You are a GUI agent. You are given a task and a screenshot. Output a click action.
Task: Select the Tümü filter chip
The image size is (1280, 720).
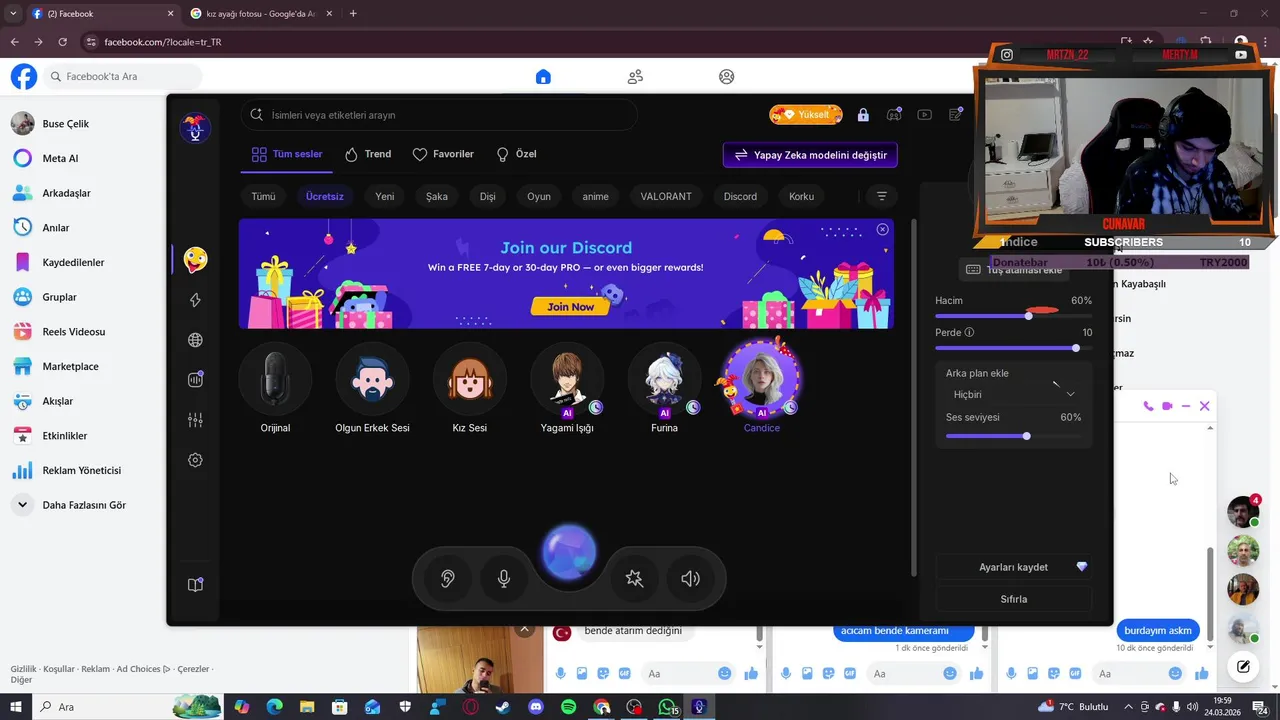263,196
